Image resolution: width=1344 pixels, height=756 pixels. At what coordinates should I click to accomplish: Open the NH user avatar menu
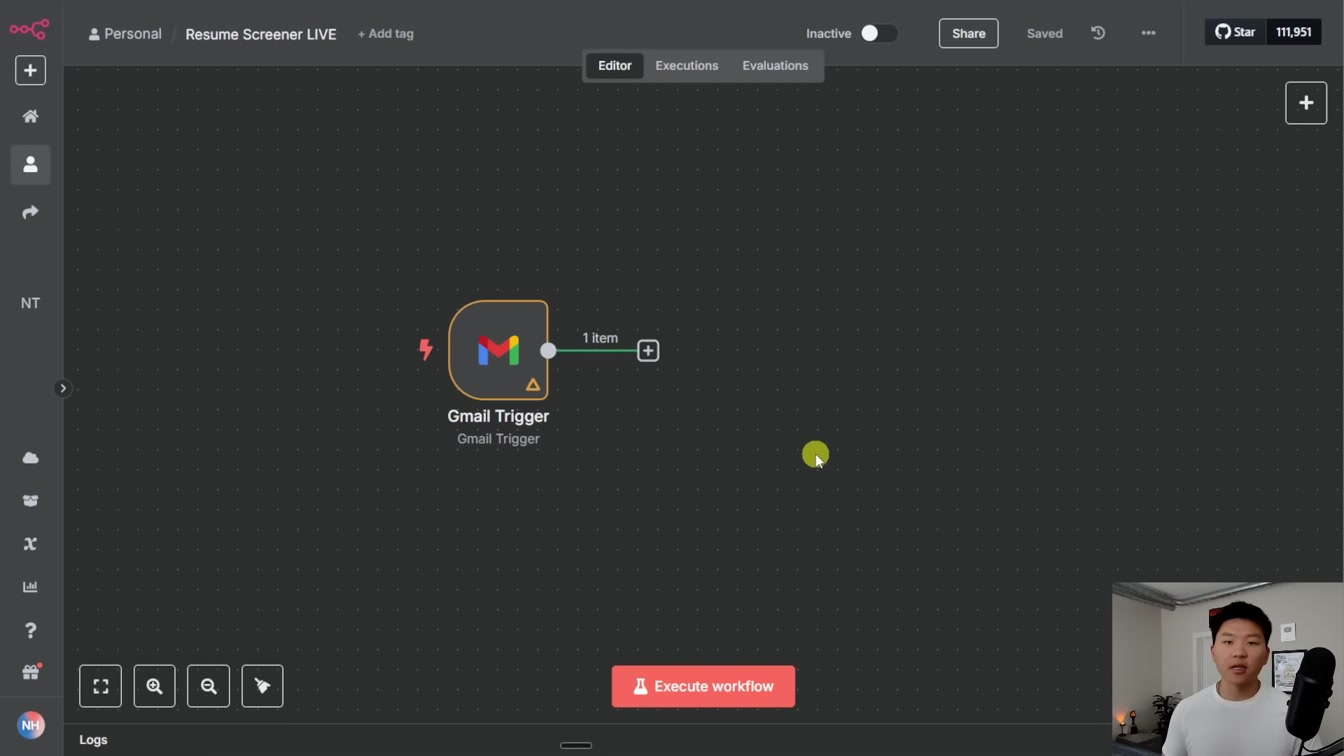coord(30,725)
